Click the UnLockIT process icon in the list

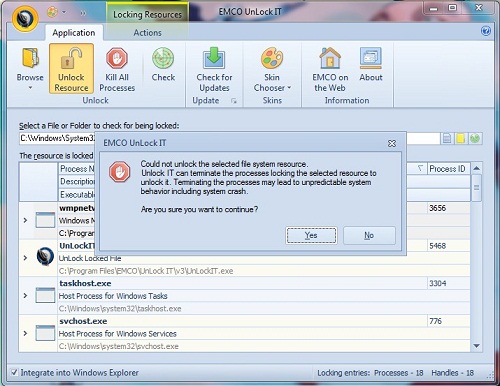pos(45,256)
